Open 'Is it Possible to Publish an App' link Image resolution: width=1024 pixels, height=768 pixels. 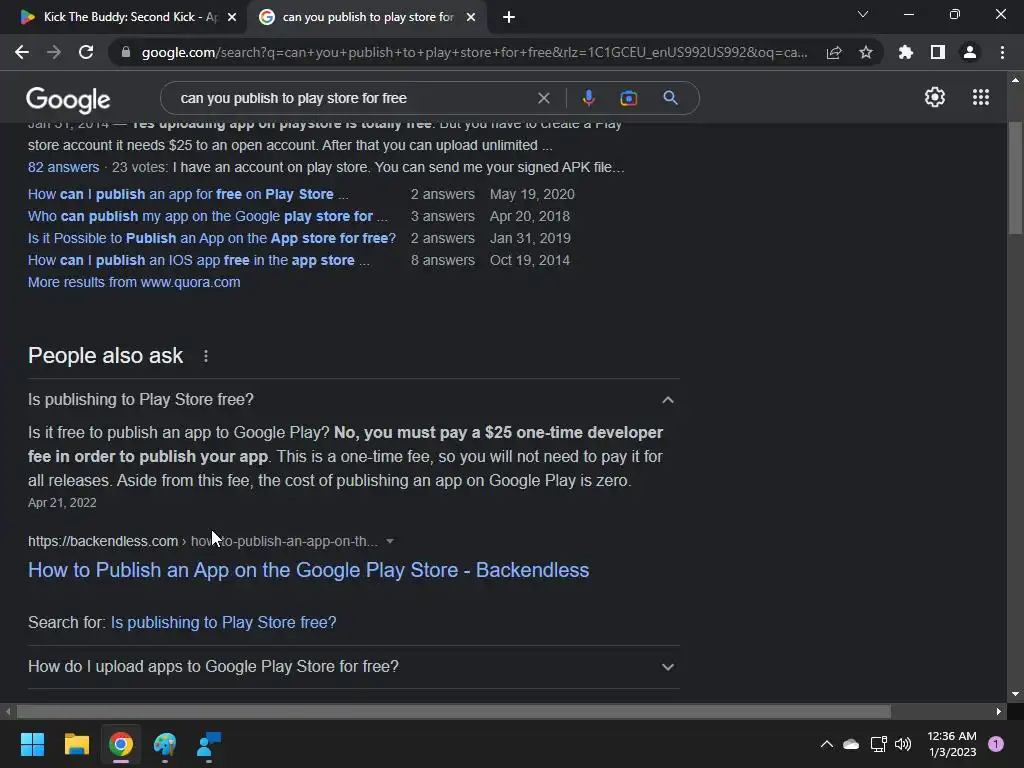click(x=212, y=238)
